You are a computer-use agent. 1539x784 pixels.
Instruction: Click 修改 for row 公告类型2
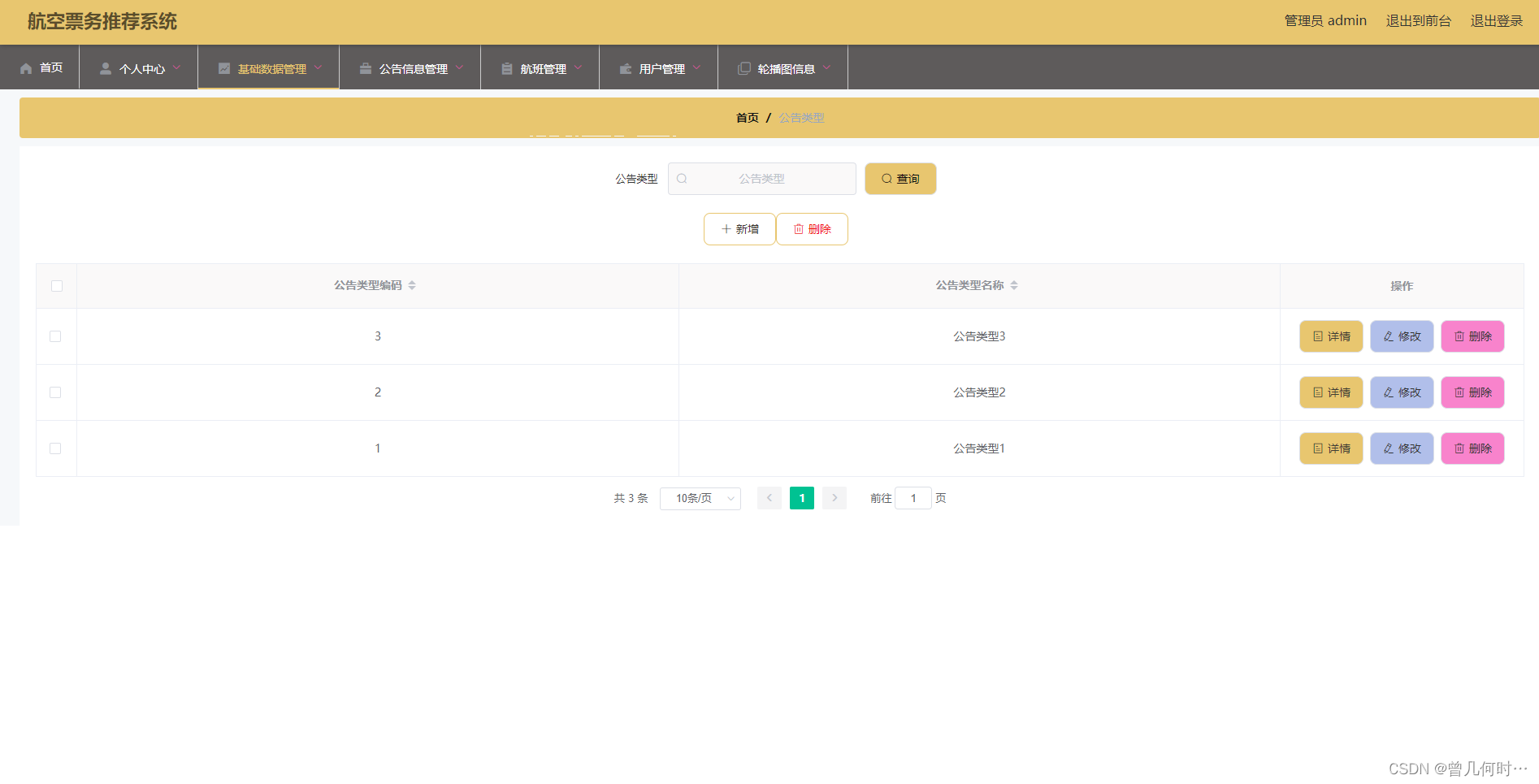(x=1402, y=392)
